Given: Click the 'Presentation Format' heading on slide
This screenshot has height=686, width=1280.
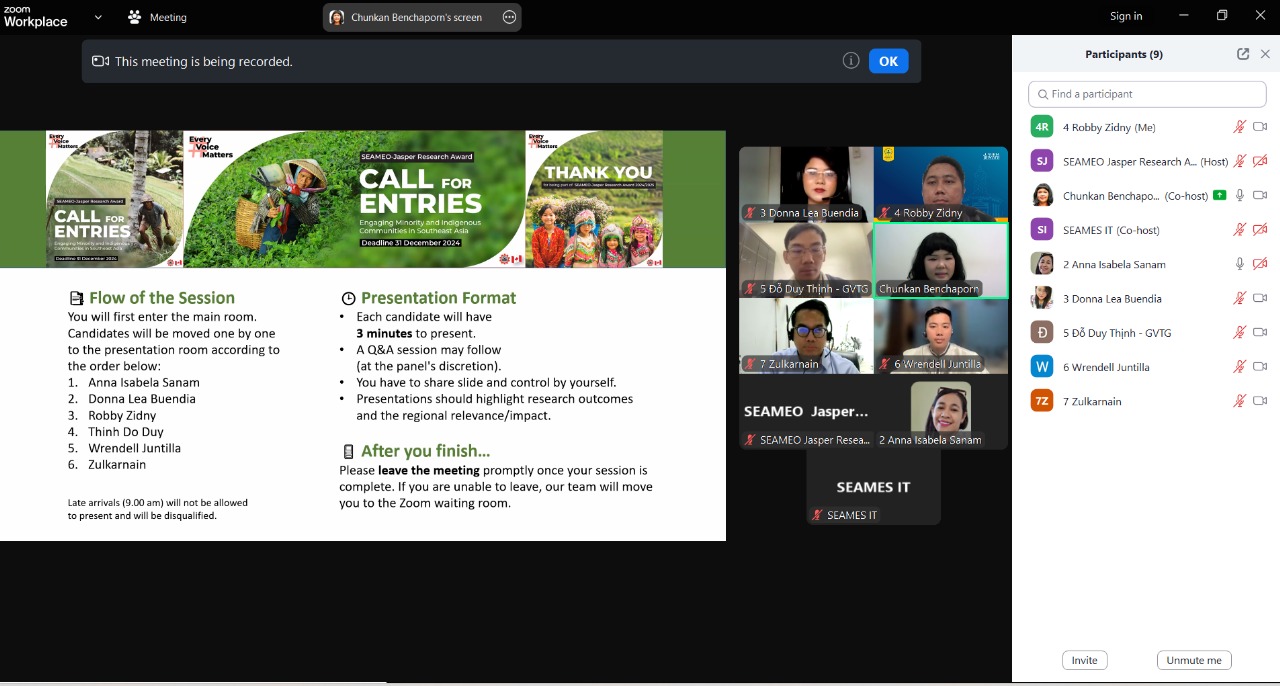Looking at the screenshot, I should coord(438,298).
